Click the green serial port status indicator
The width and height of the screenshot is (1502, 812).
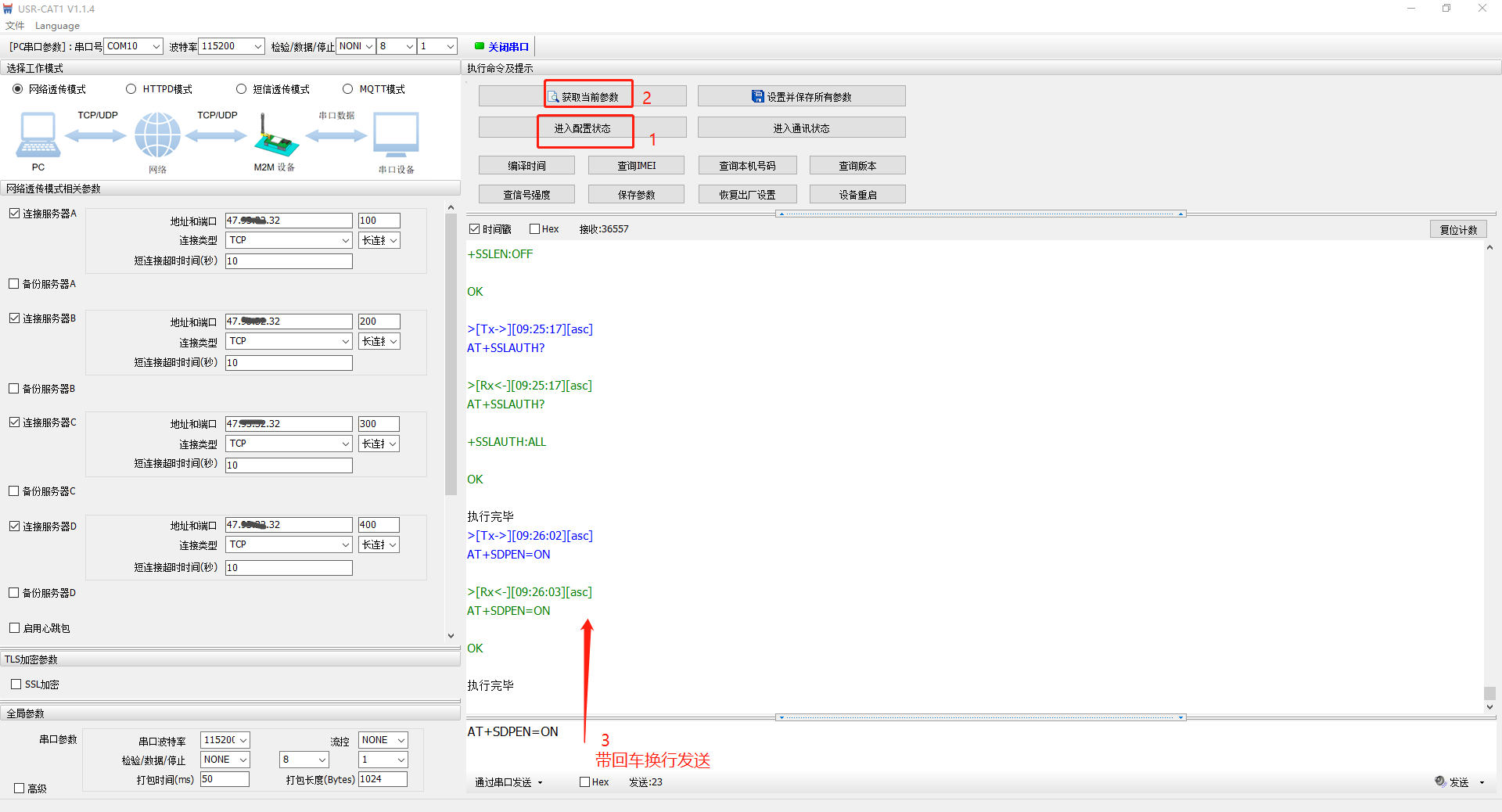479,46
